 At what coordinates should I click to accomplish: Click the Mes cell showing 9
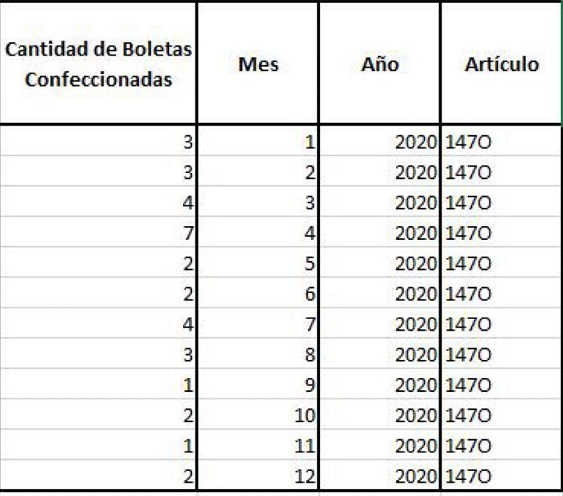(x=258, y=384)
